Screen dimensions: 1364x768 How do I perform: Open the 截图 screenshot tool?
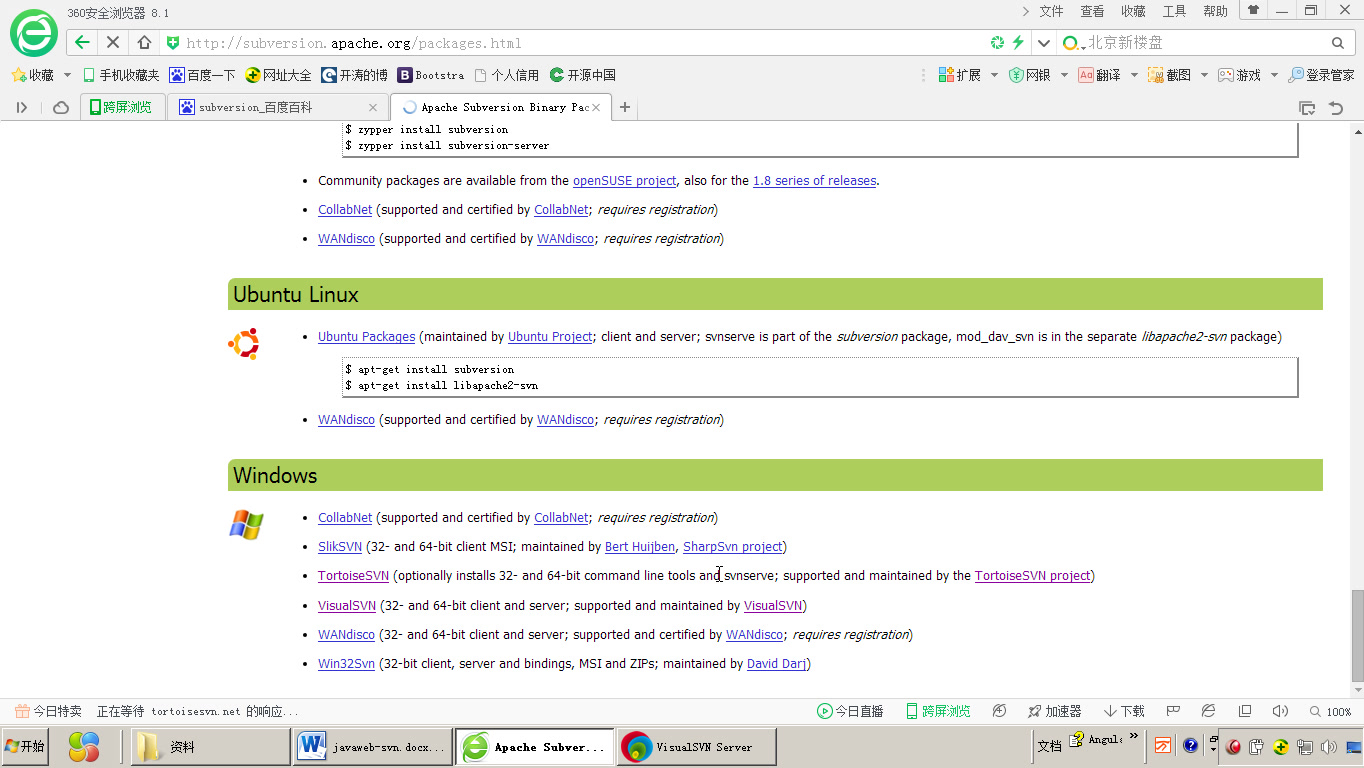1170,75
